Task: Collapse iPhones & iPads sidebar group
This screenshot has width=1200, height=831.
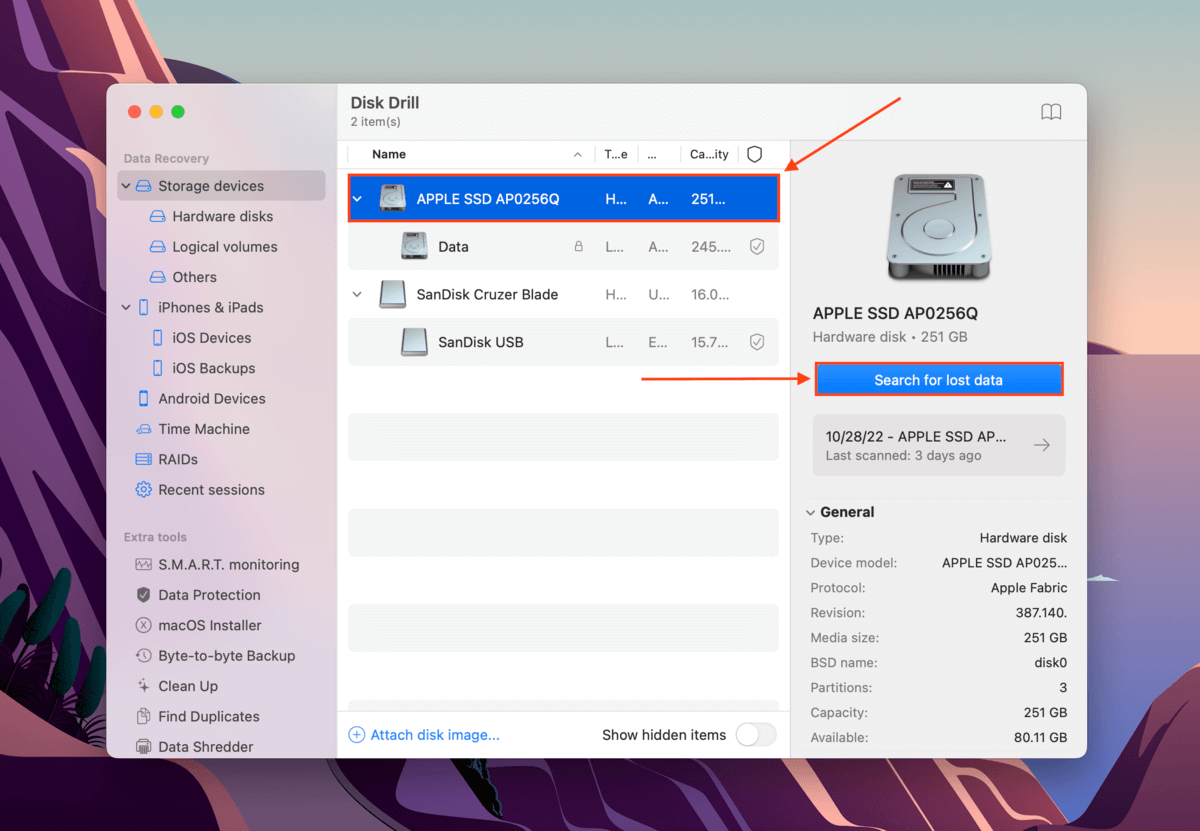Action: pyautogui.click(x=125, y=307)
